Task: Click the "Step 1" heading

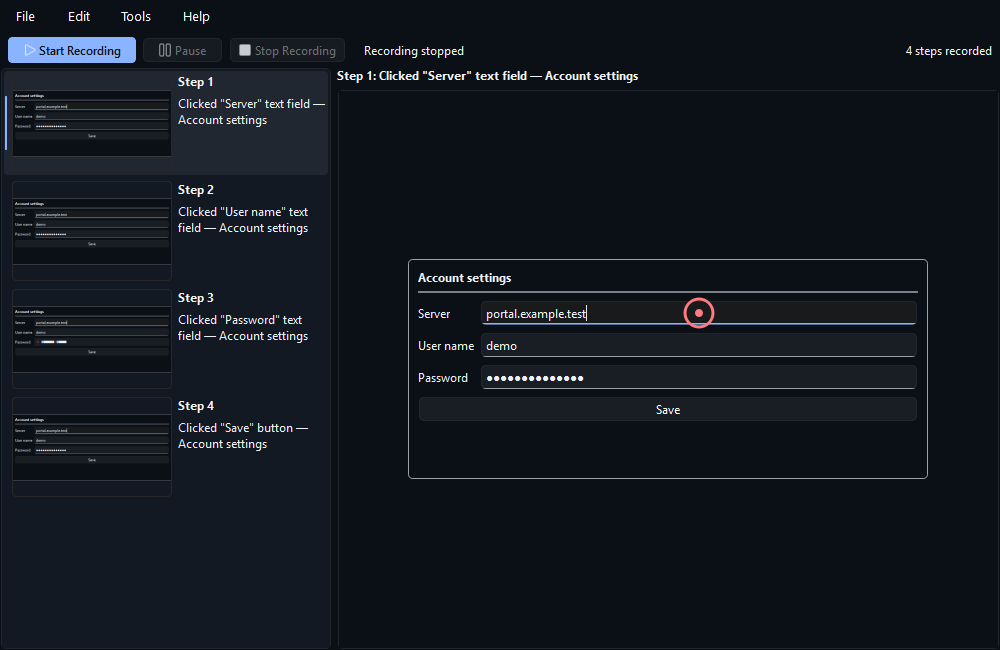Action: click(195, 82)
